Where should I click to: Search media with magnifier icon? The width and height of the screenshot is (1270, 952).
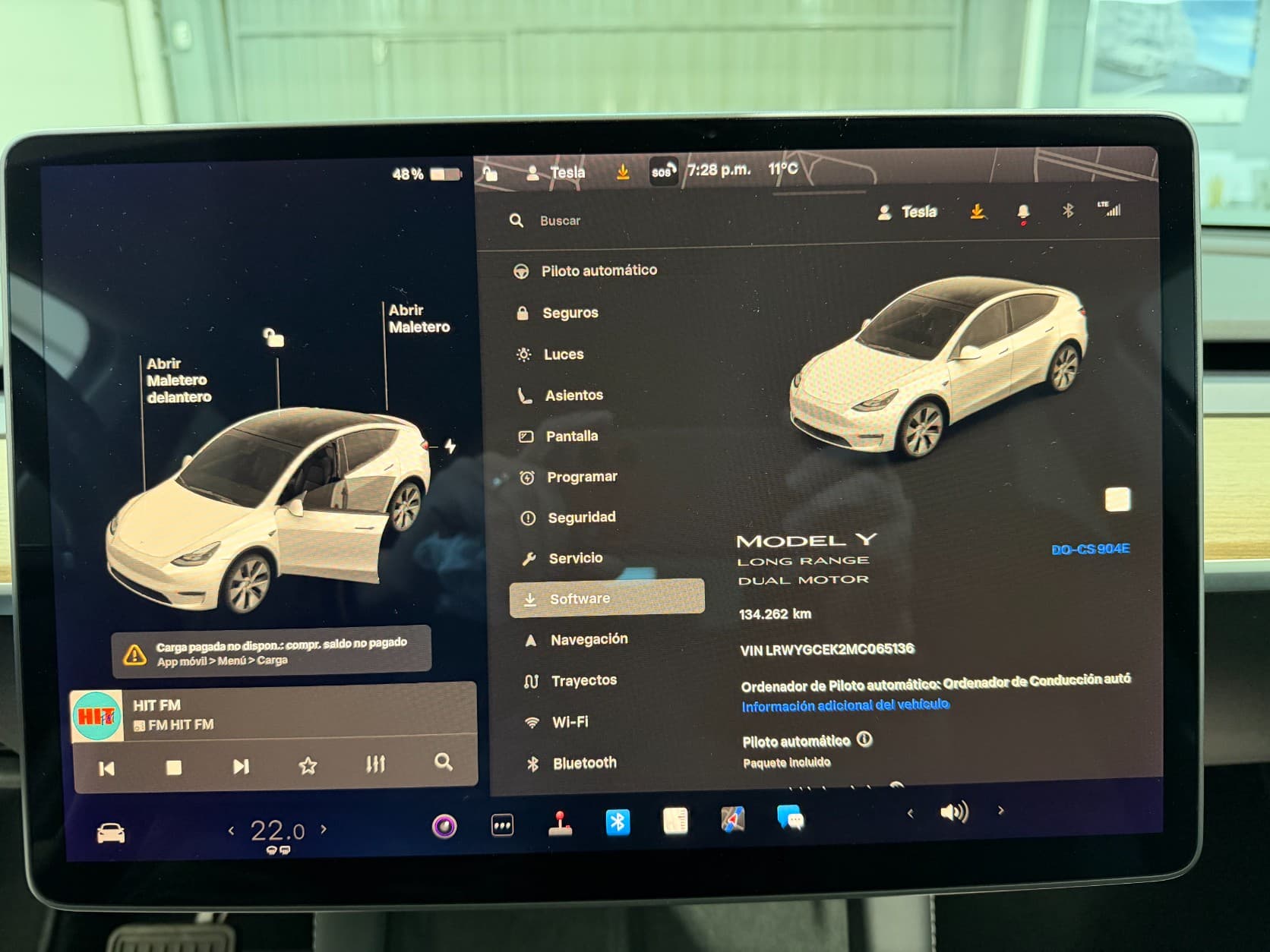point(444,762)
